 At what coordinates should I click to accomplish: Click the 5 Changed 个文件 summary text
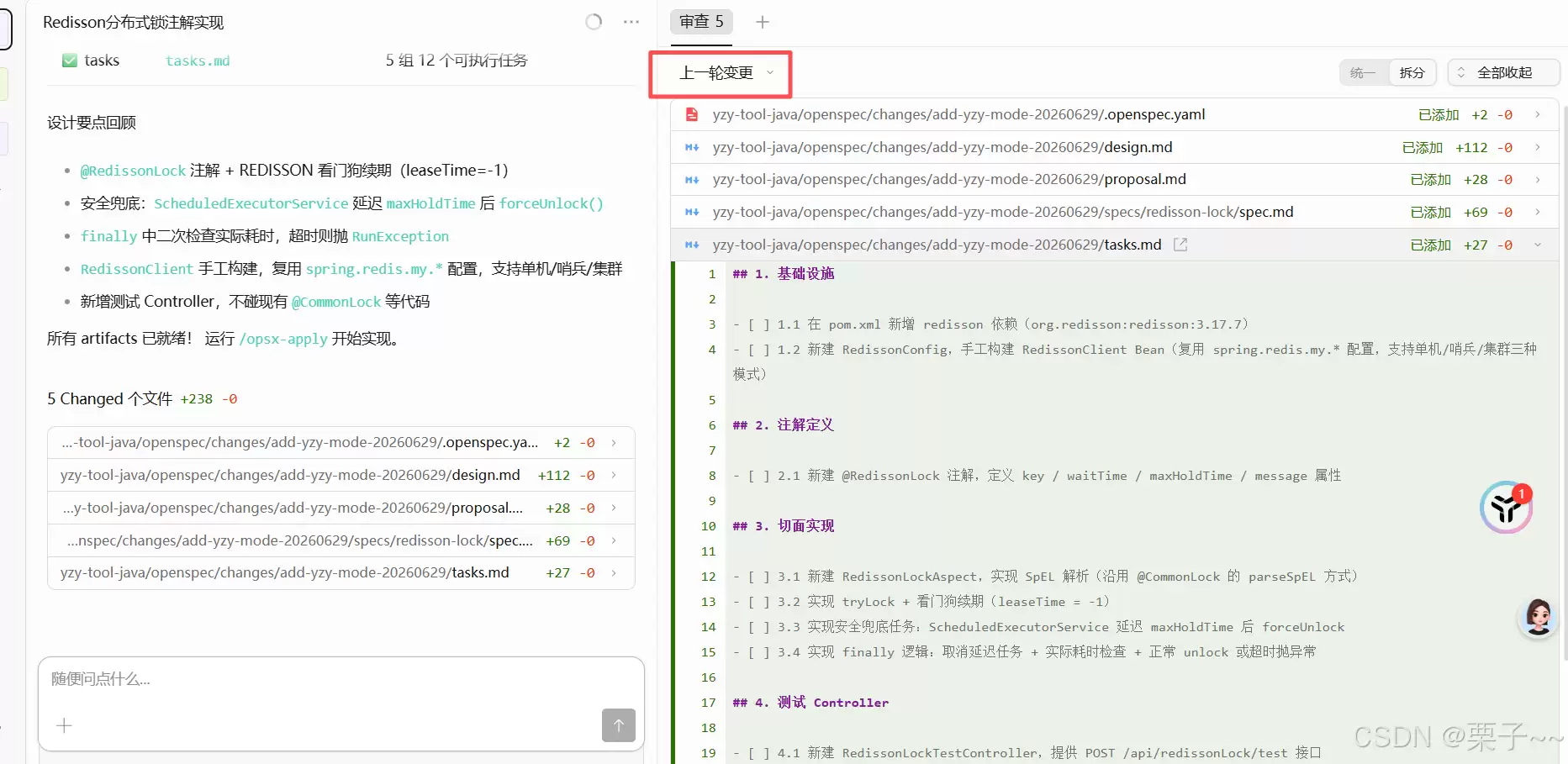coord(110,398)
